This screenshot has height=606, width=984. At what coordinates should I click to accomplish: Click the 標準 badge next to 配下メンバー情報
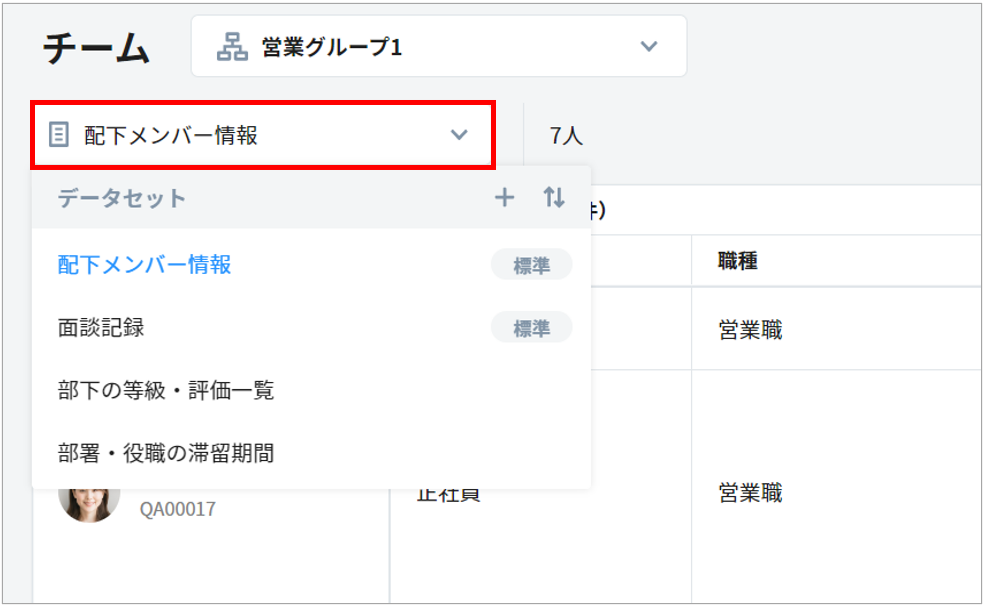click(531, 265)
